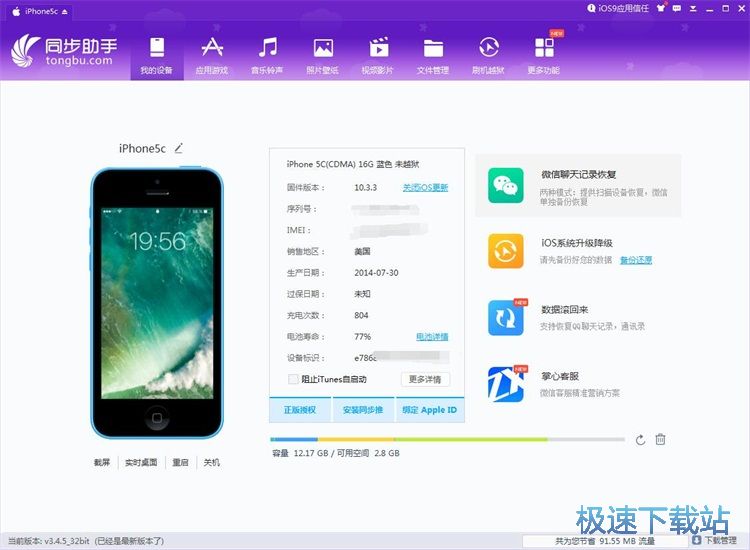Screen dimensions: 750x550
Task: Click the 安装同步推 button
Action: [363, 410]
